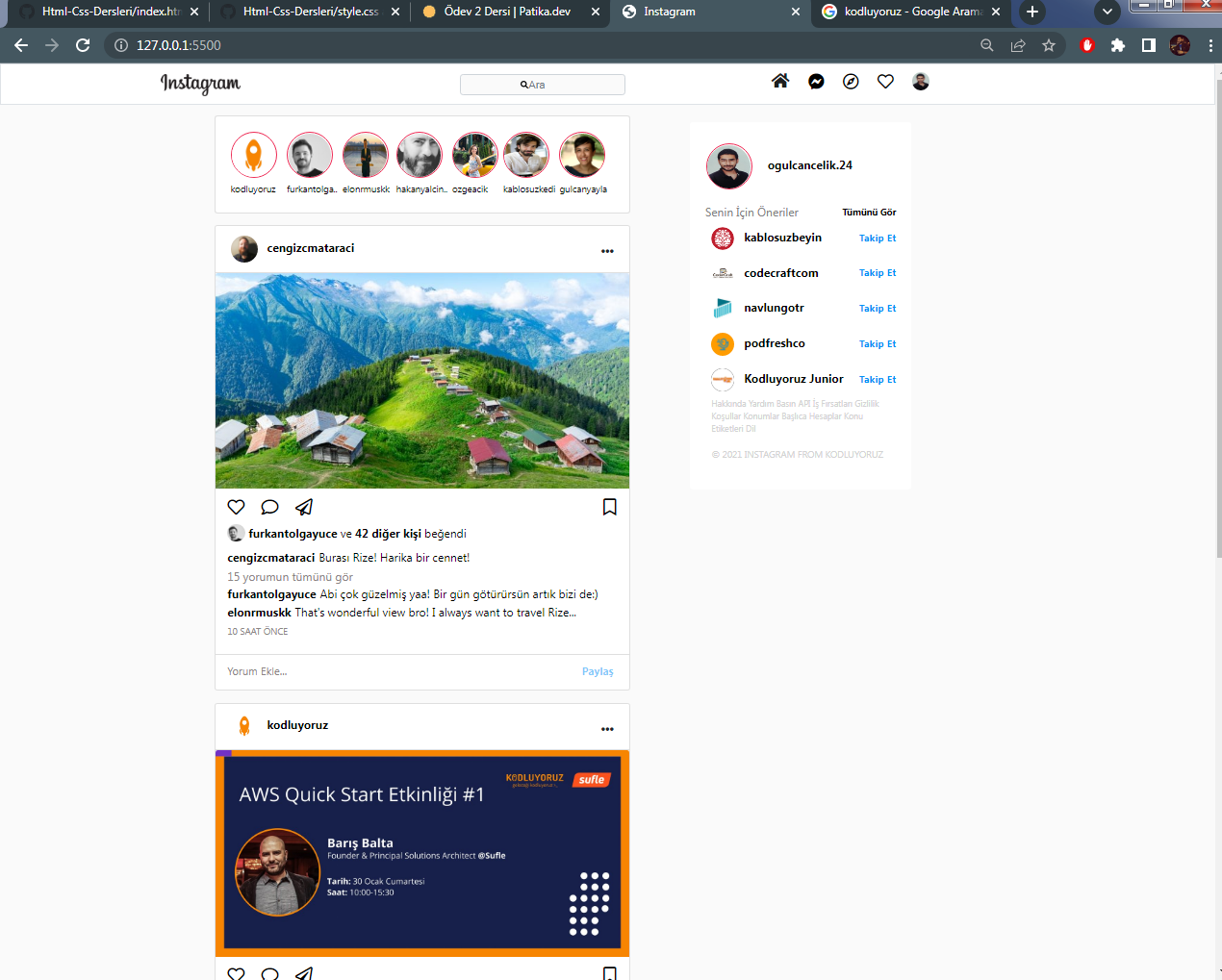Screen dimensions: 1222x980
Task: Open the home icon in Instagram navbar
Action: pos(780,82)
